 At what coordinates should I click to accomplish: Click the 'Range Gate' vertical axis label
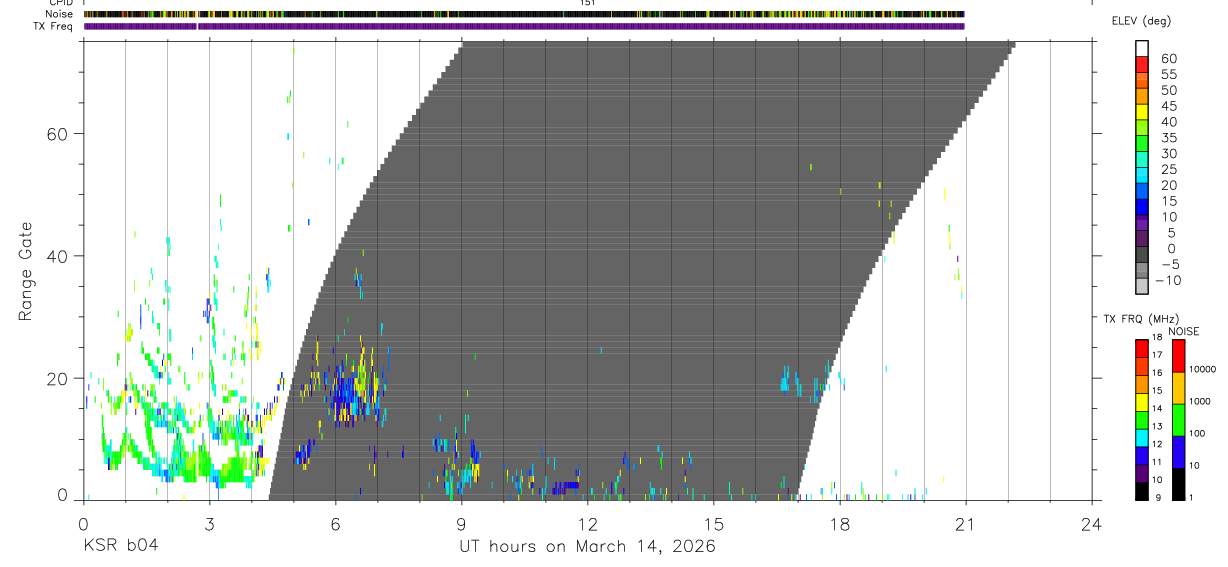pyautogui.click(x=25, y=271)
